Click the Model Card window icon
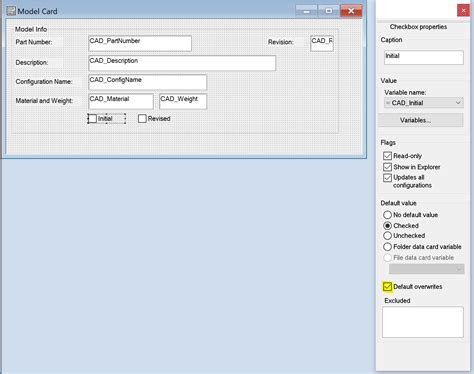 (x=11, y=11)
